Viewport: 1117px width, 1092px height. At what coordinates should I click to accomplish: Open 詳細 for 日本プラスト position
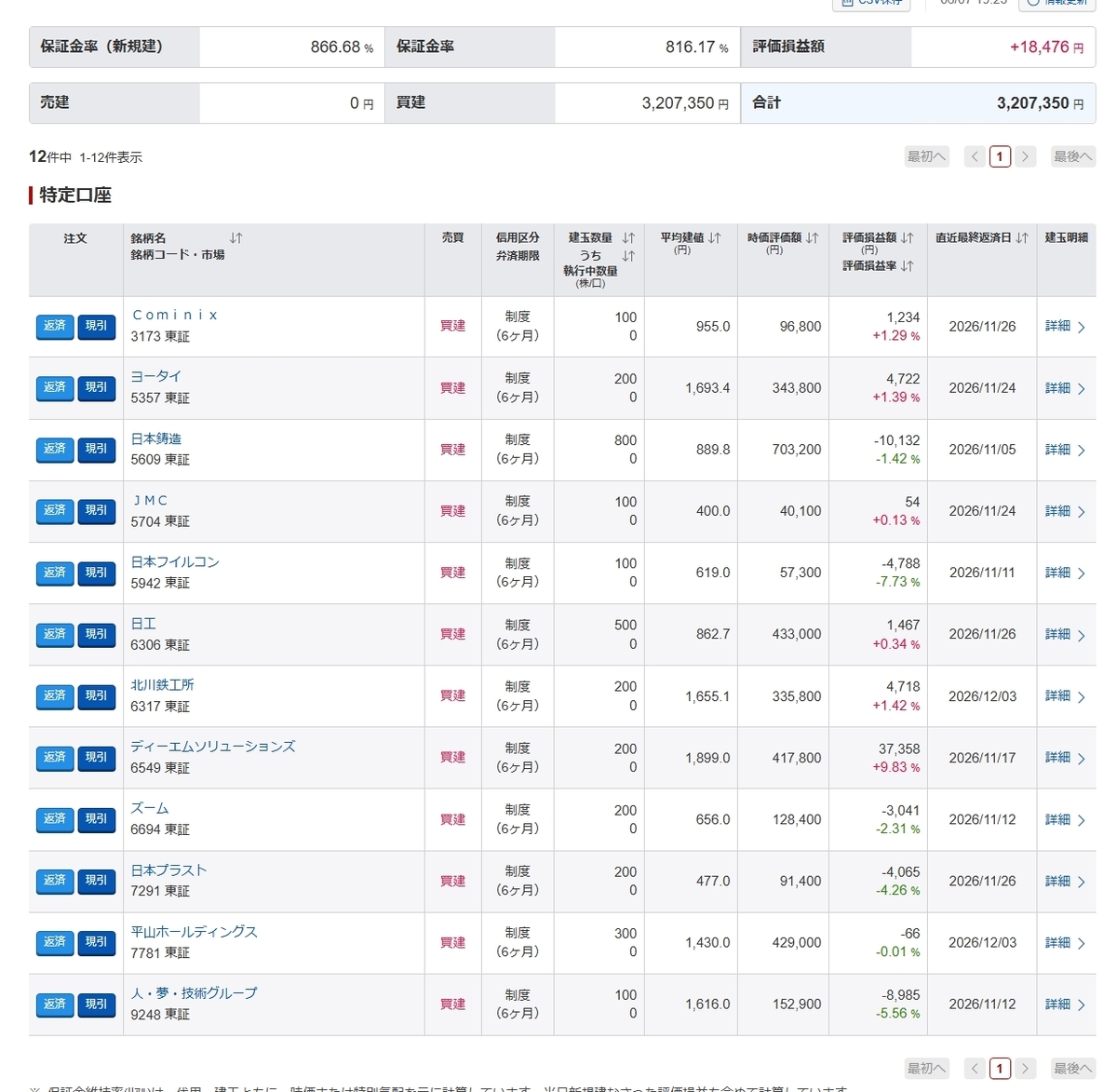pyautogui.click(x=1065, y=881)
